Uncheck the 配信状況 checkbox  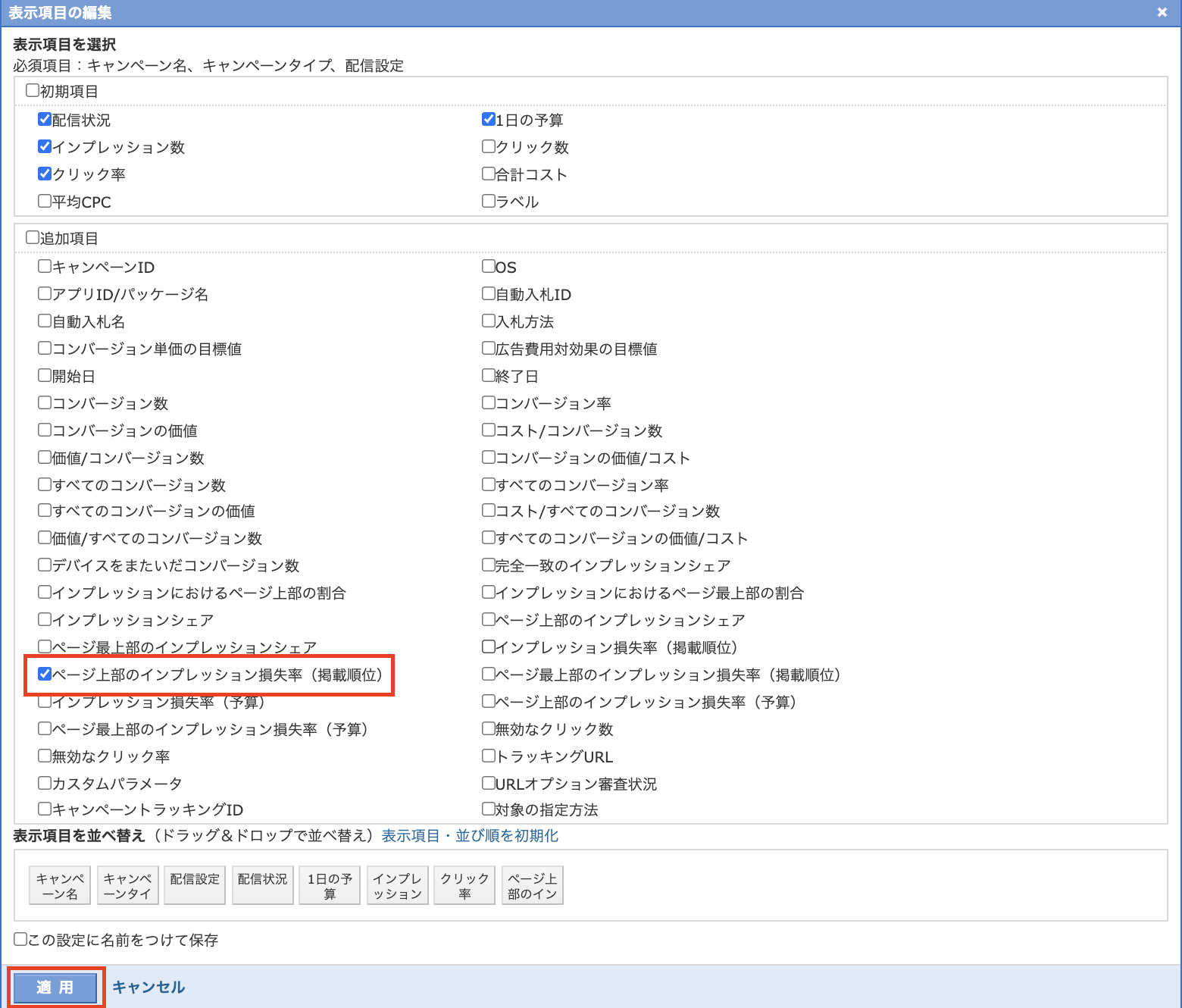pos(45,120)
